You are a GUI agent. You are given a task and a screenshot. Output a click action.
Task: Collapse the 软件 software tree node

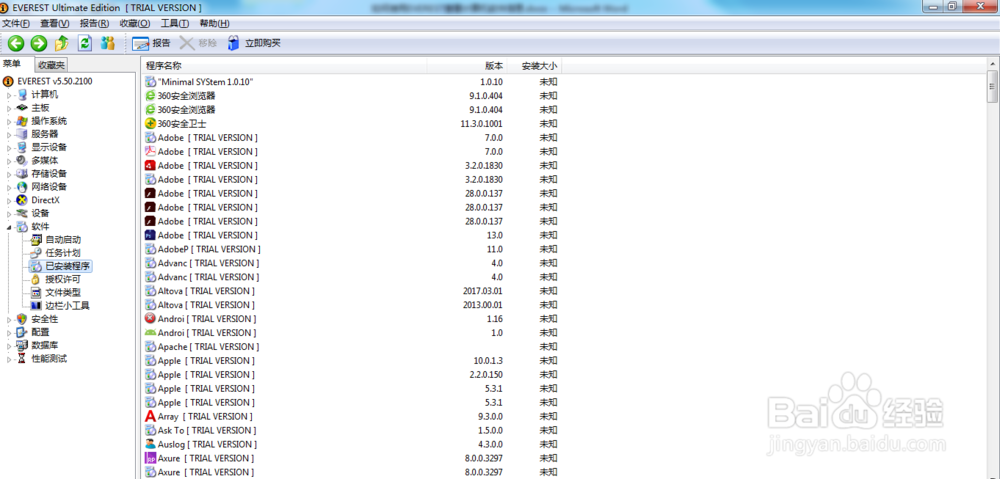coord(10,227)
